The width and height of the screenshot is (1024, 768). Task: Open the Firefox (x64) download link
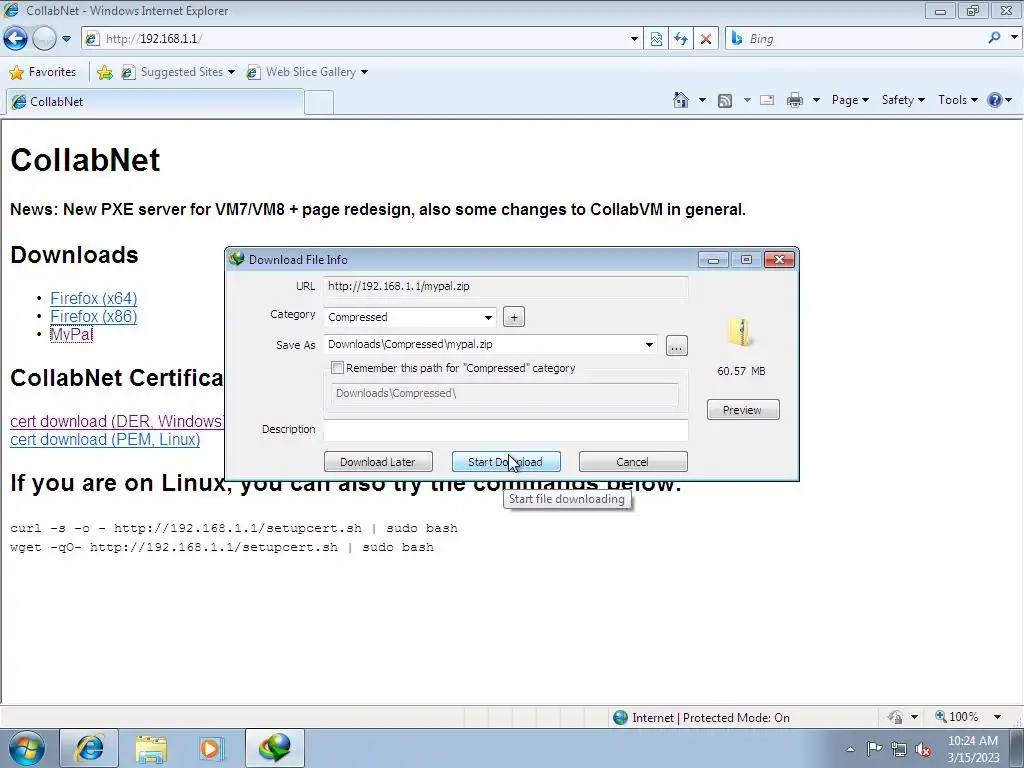click(x=93, y=298)
